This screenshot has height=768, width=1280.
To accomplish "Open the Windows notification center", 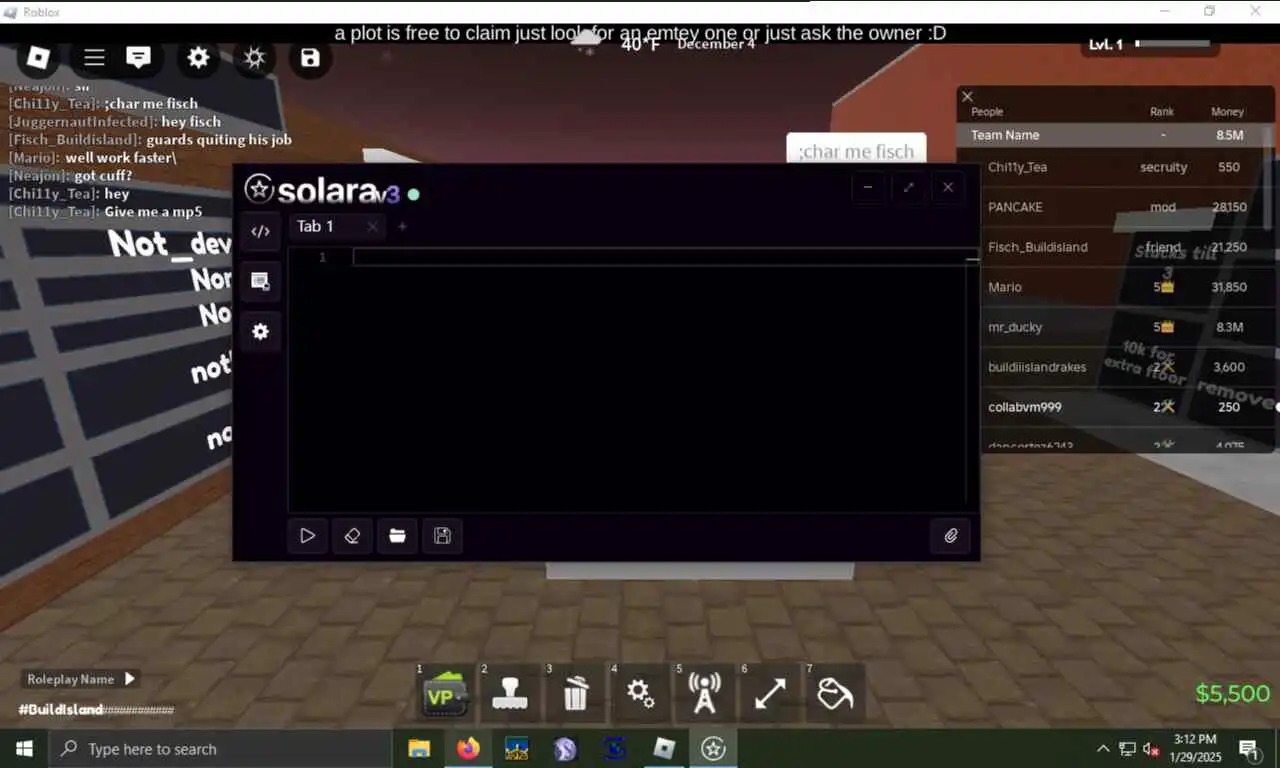I will click(x=1249, y=748).
